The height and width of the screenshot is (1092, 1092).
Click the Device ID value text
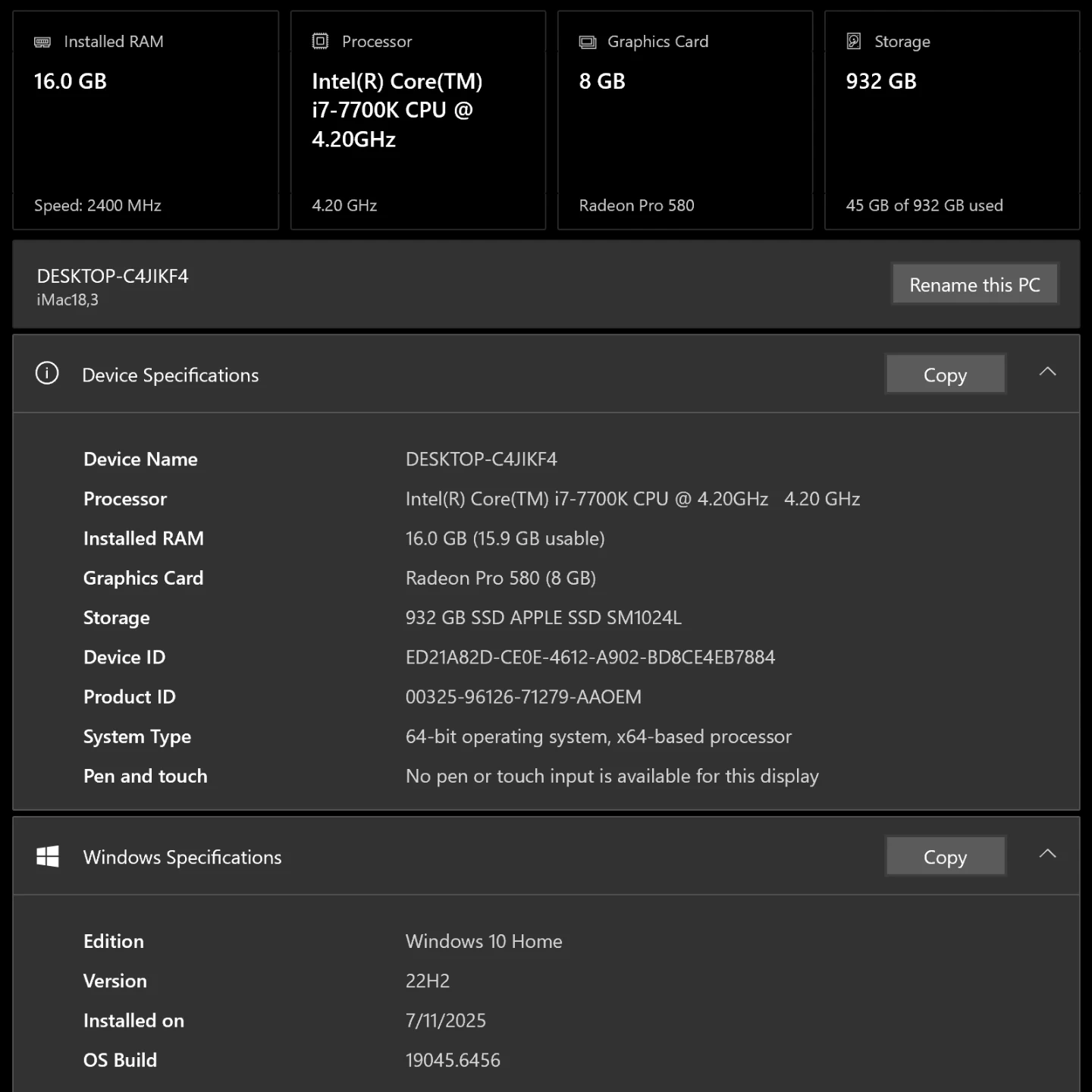590,657
